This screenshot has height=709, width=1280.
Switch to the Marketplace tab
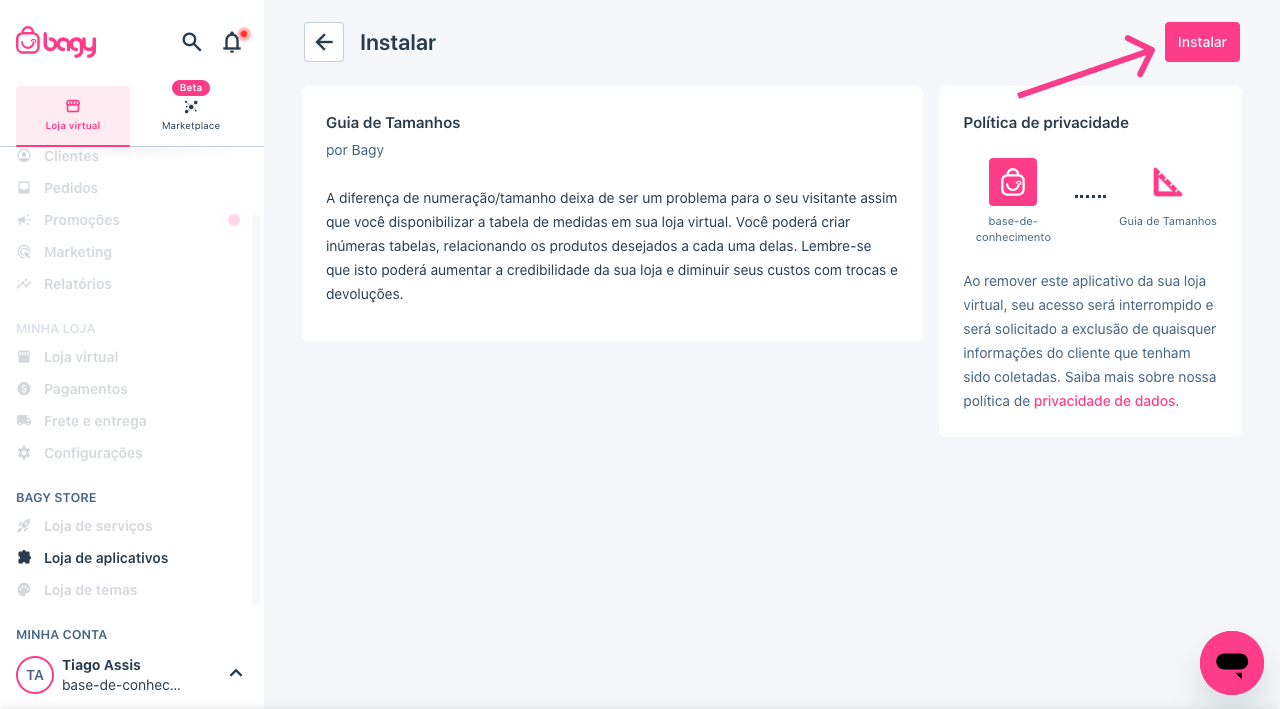coord(191,116)
